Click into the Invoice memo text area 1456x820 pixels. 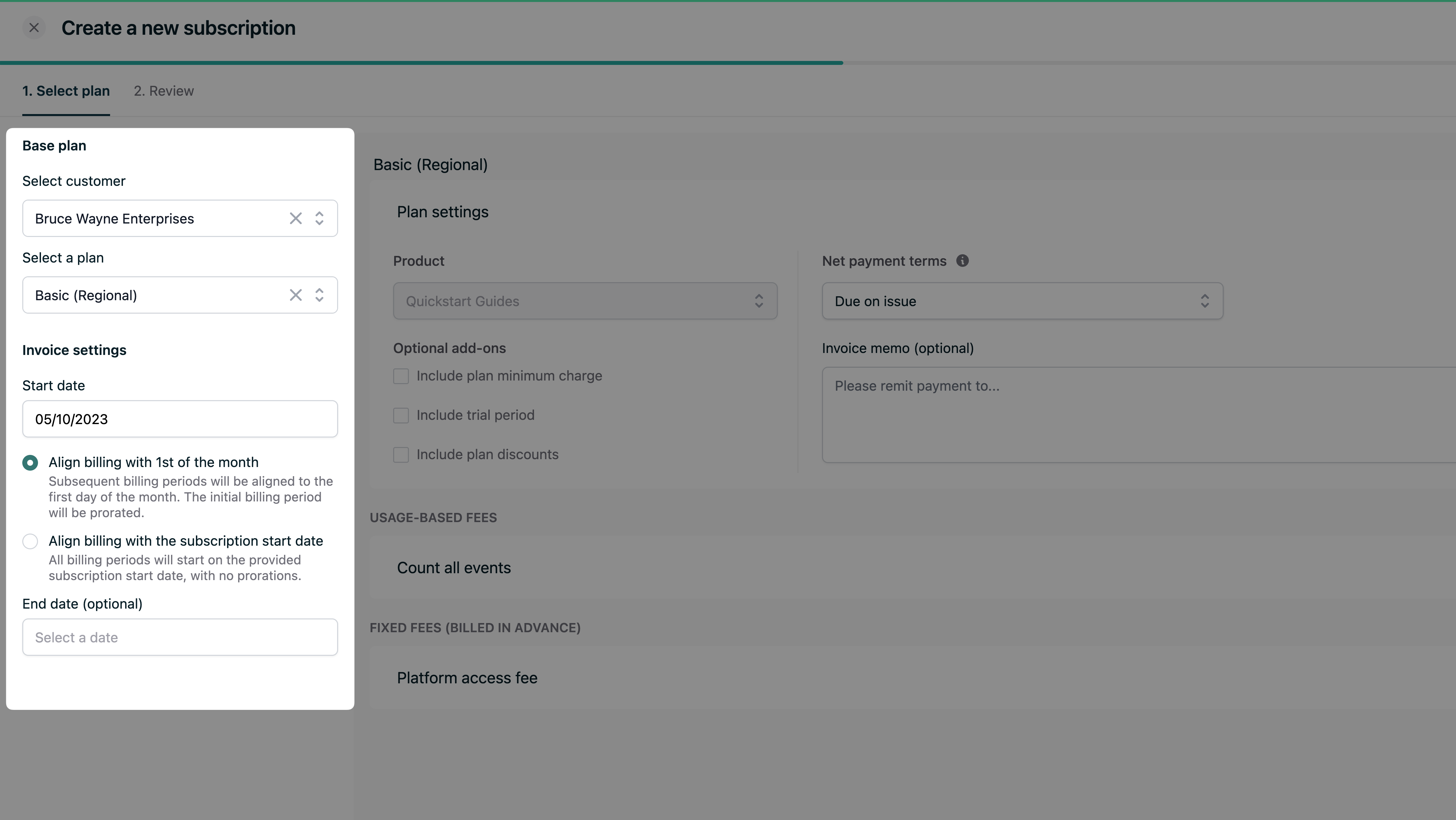pos(1139,415)
